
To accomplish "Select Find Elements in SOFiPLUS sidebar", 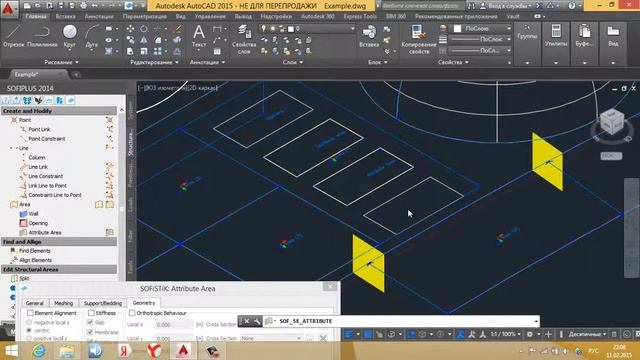I will [x=35, y=251].
